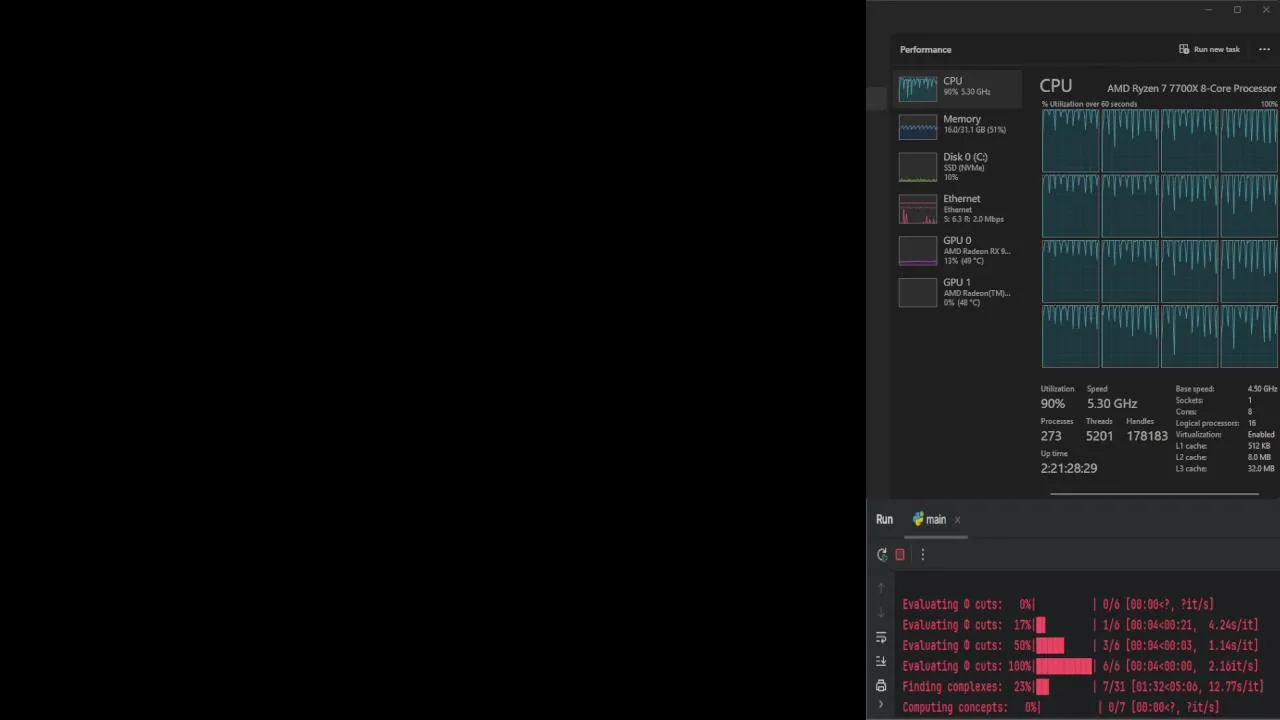Click the print console output icon

(881, 686)
